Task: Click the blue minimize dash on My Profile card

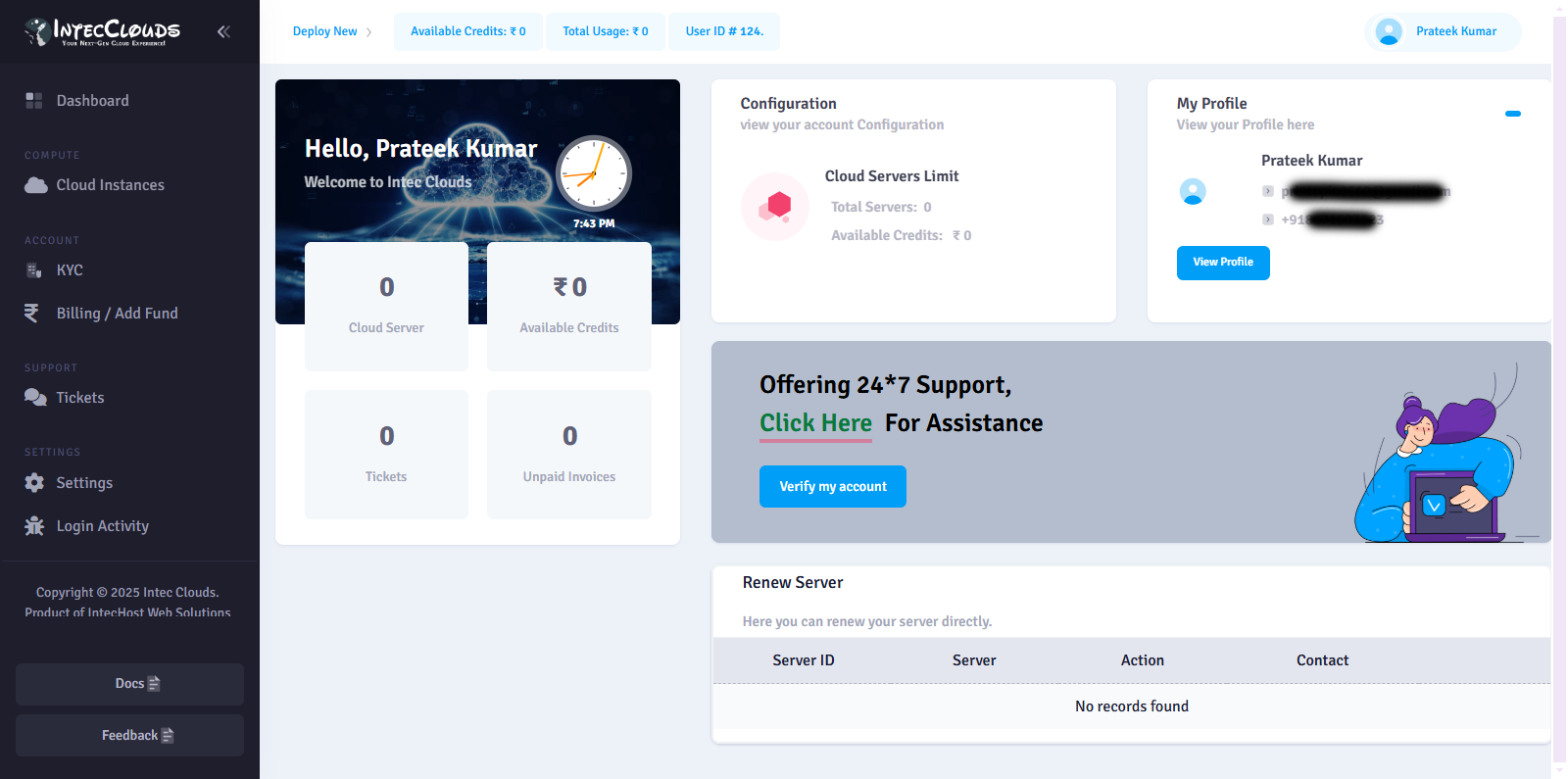Action: 1513,114
